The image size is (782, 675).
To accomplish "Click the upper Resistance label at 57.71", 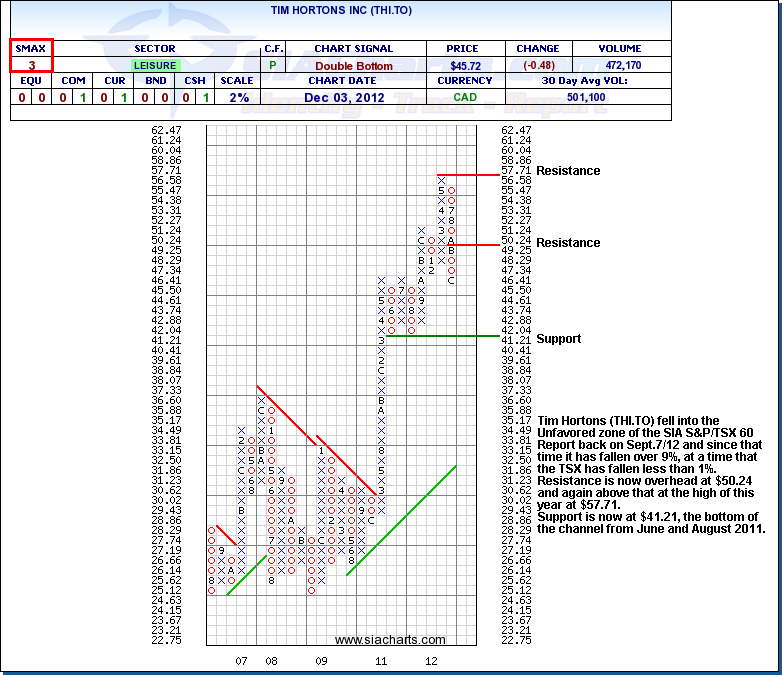I will (568, 171).
